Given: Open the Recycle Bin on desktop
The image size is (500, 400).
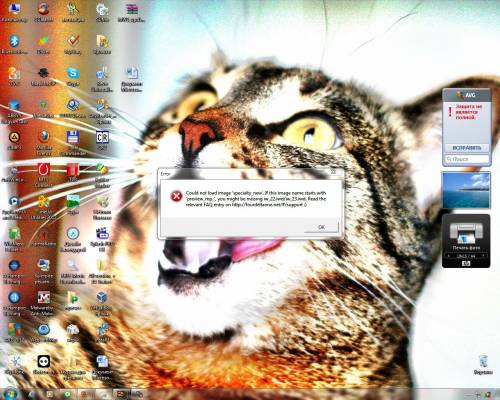Looking at the screenshot, I should (483, 364).
